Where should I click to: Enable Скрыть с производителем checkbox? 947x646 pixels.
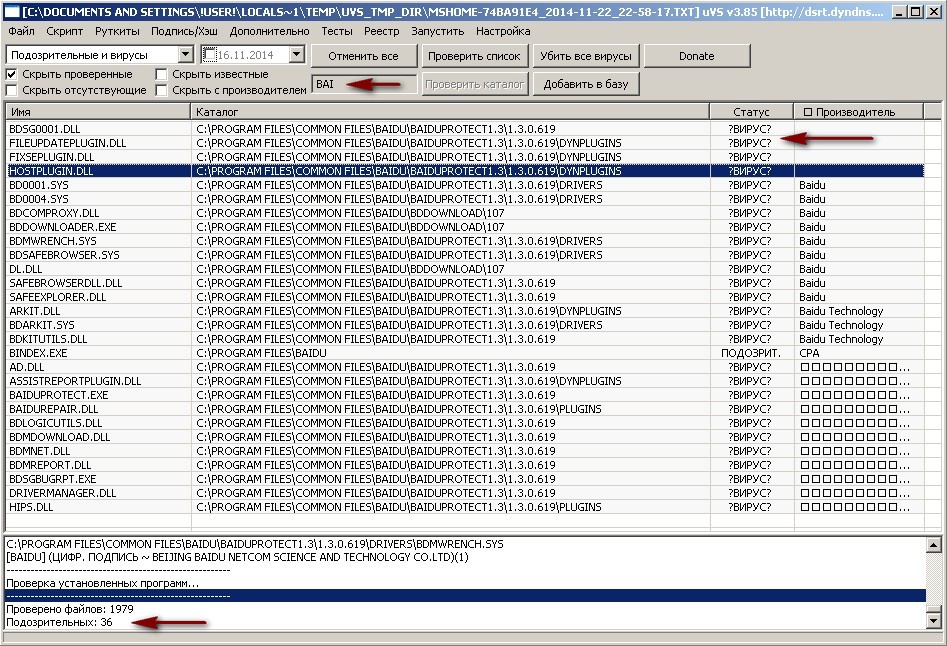pyautogui.click(x=161, y=90)
